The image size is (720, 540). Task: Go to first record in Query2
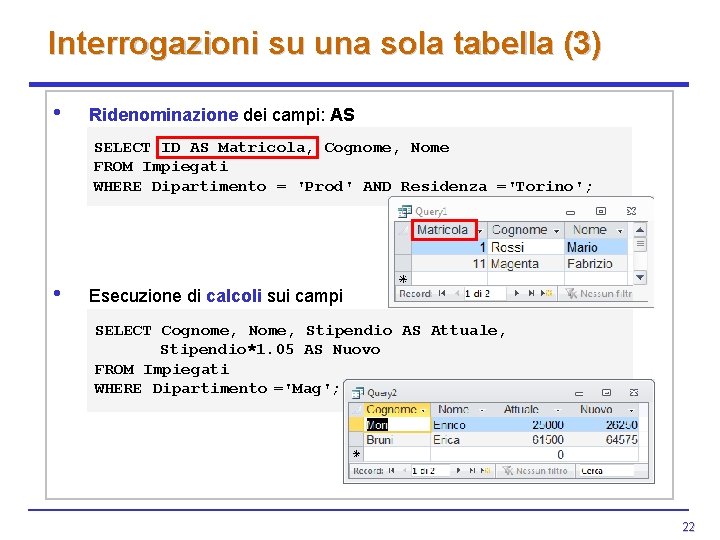pyautogui.click(x=391, y=471)
